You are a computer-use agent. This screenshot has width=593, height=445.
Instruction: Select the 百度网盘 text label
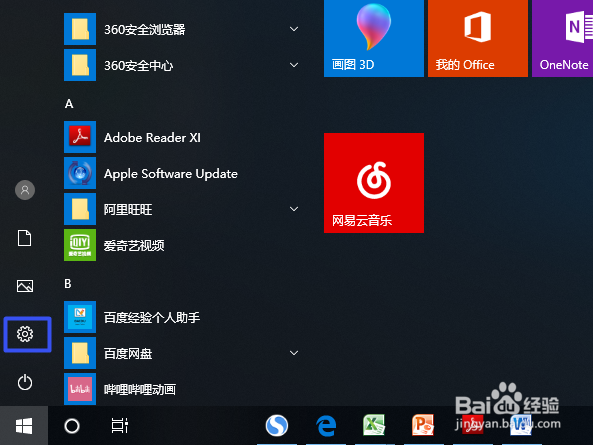point(128,354)
